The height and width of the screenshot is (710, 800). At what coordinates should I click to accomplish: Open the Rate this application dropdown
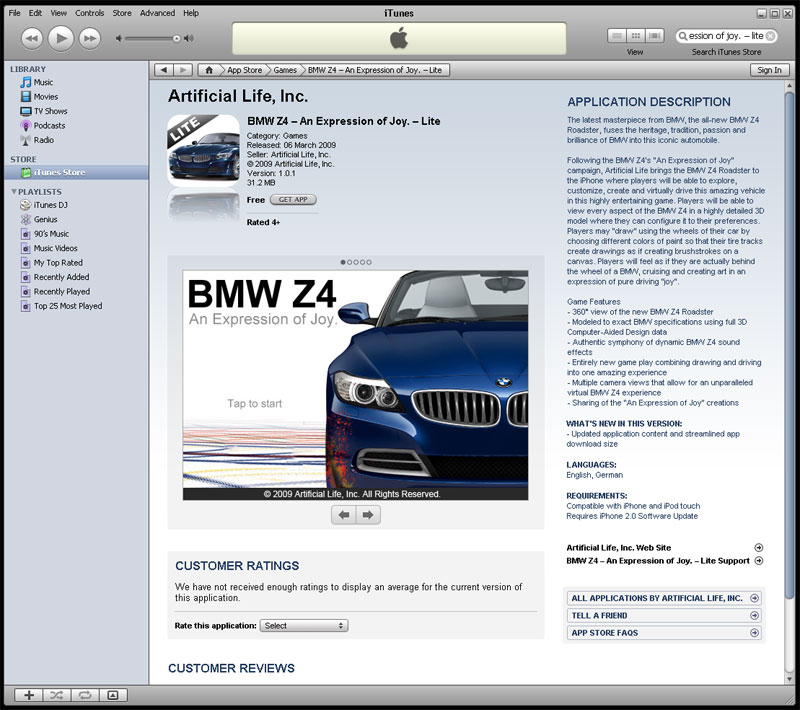click(x=304, y=625)
